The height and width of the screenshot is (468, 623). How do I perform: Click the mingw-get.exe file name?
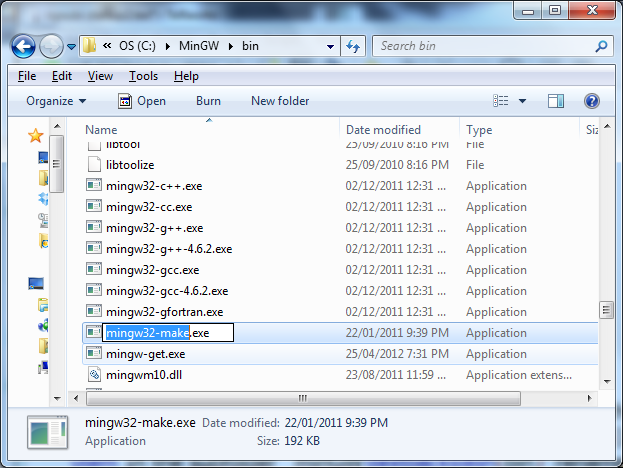point(145,354)
